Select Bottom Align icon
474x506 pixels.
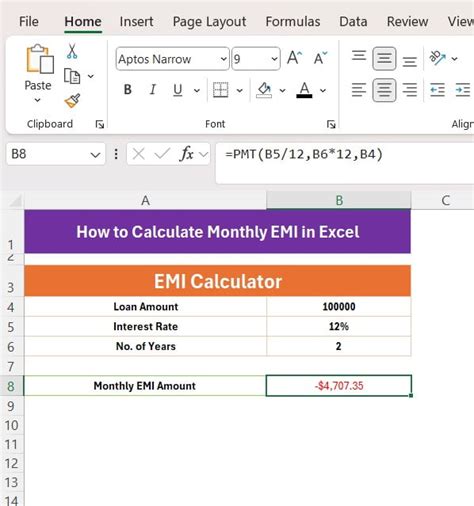(410, 62)
